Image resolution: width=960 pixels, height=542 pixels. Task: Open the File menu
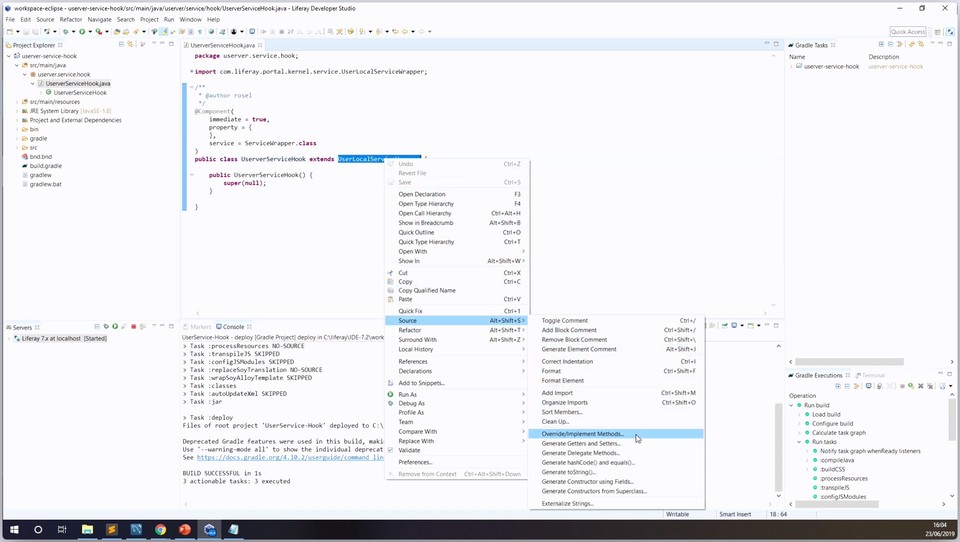click(x=10, y=20)
